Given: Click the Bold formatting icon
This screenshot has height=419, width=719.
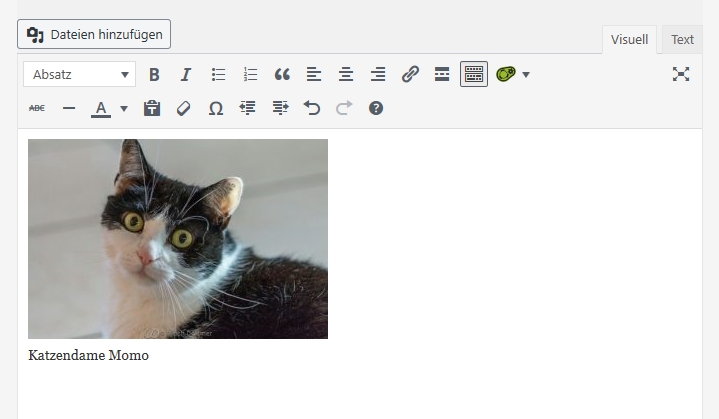Looking at the screenshot, I should [x=154, y=74].
